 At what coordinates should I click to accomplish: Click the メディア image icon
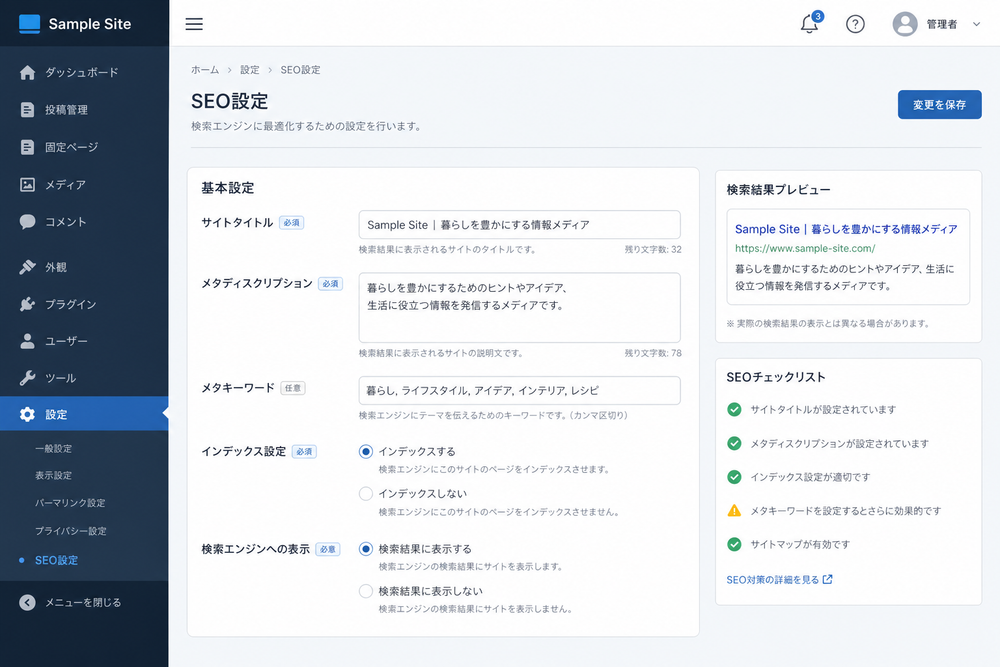[x=27, y=185]
